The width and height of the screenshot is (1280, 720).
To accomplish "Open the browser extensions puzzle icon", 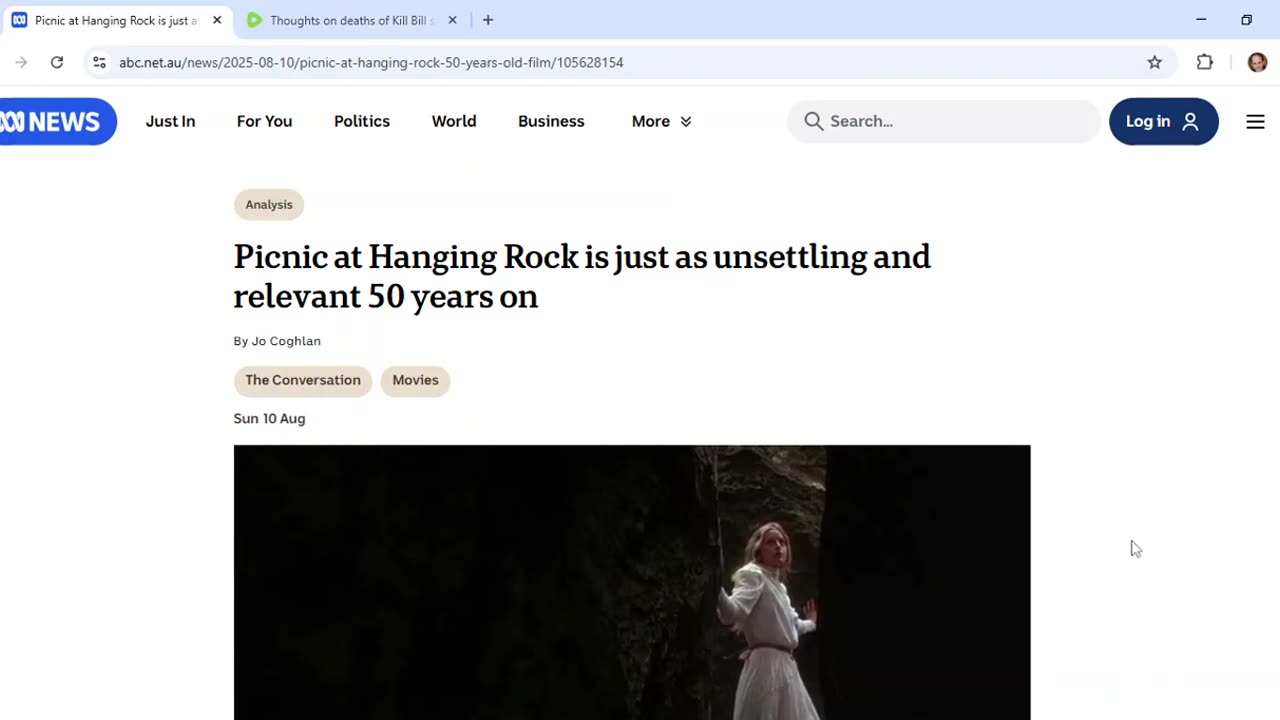I will coord(1205,62).
